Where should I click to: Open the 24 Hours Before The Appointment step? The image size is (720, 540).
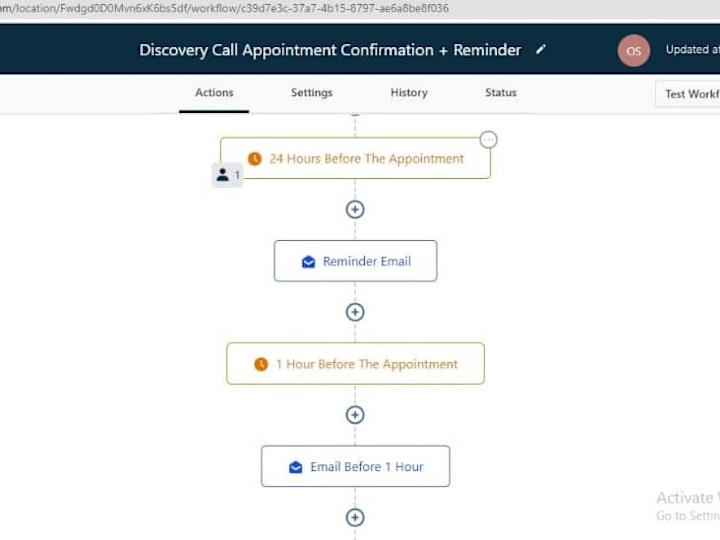(355, 158)
